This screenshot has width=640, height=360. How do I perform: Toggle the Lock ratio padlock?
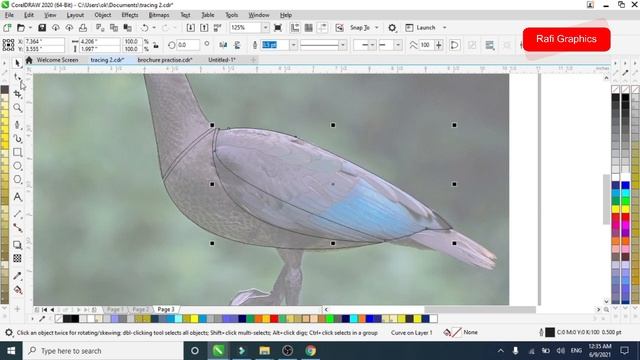click(x=156, y=45)
